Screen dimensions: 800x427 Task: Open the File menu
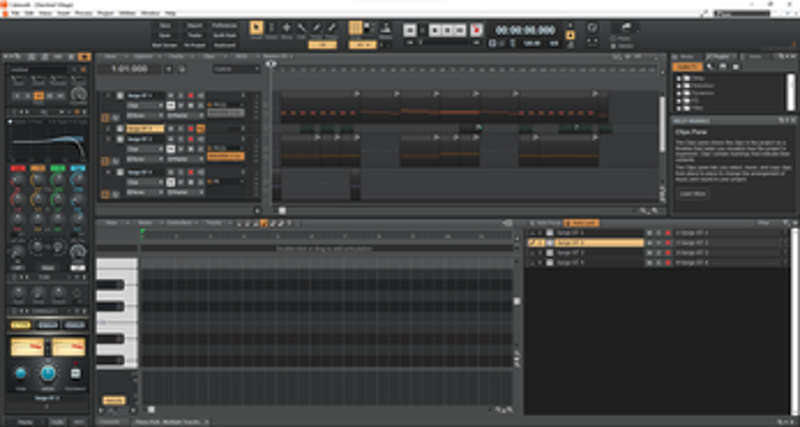click(x=15, y=13)
